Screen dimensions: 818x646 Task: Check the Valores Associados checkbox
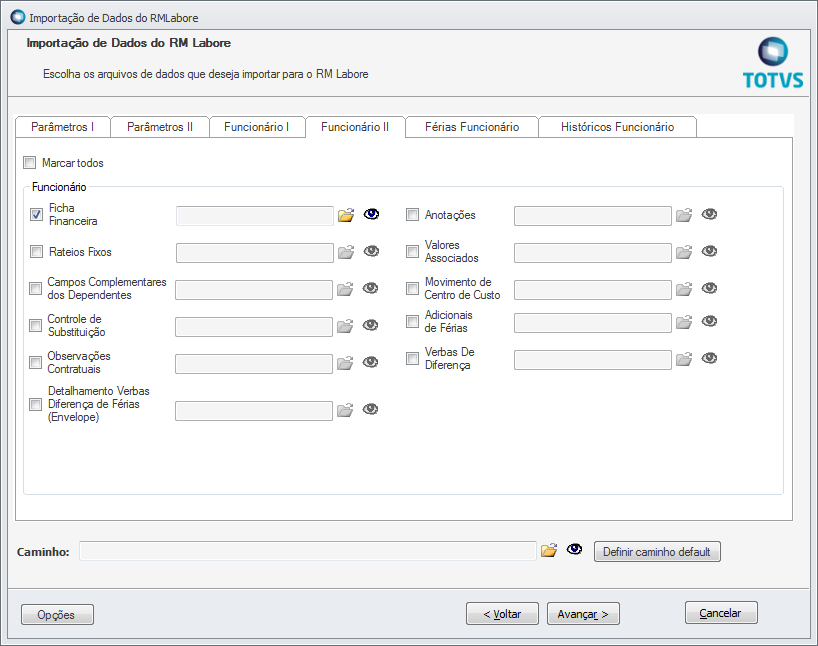tap(412, 252)
